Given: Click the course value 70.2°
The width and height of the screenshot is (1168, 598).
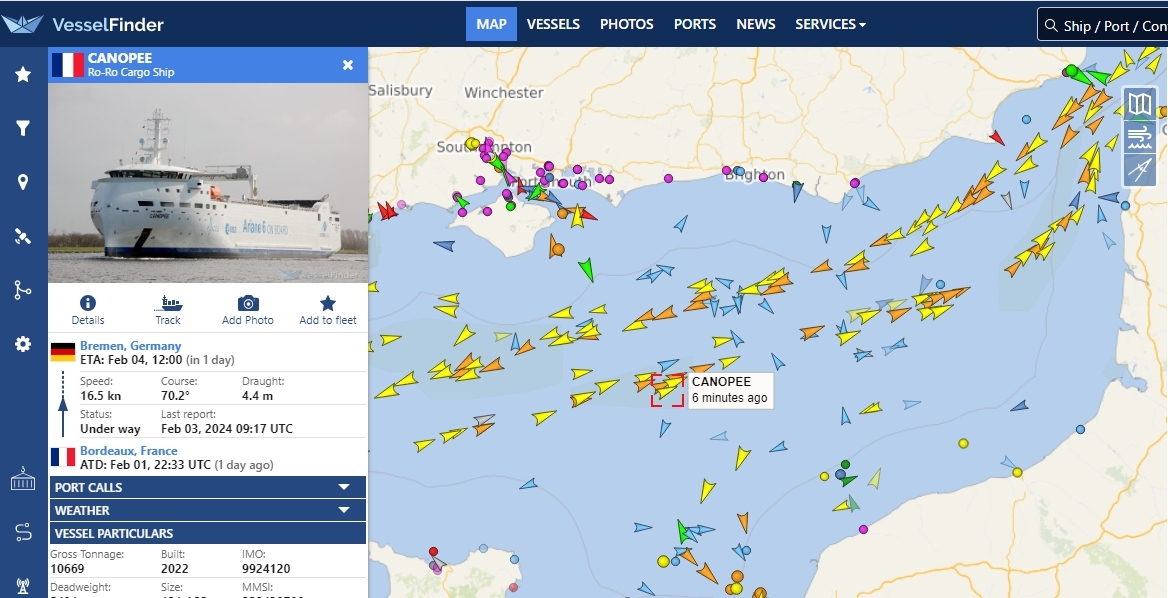Looking at the screenshot, I should pos(175,396).
